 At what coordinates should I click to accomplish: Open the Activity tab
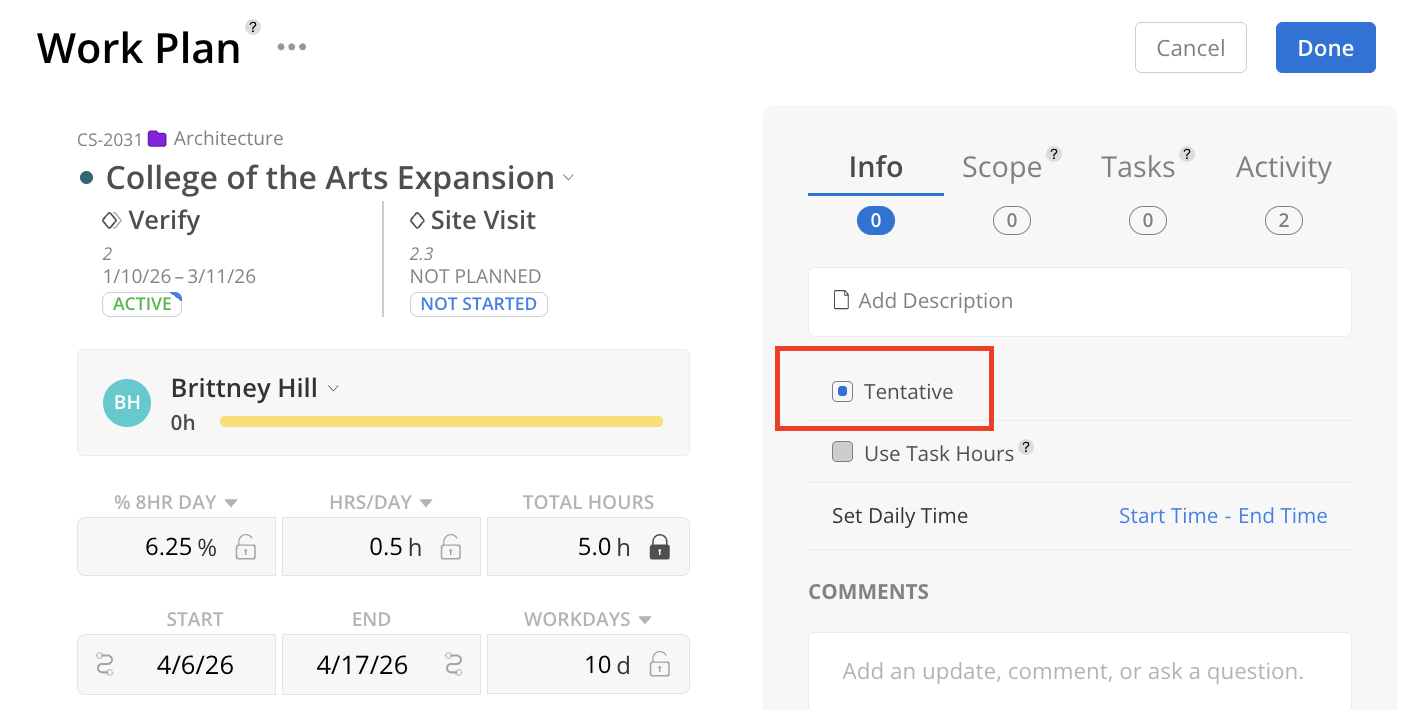coord(1283,168)
